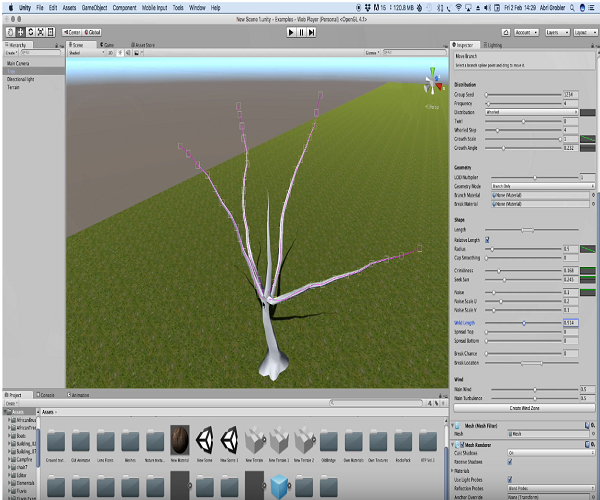This screenshot has width=600, height=500.
Task: Open the RocksPack folder
Action: 403,441
